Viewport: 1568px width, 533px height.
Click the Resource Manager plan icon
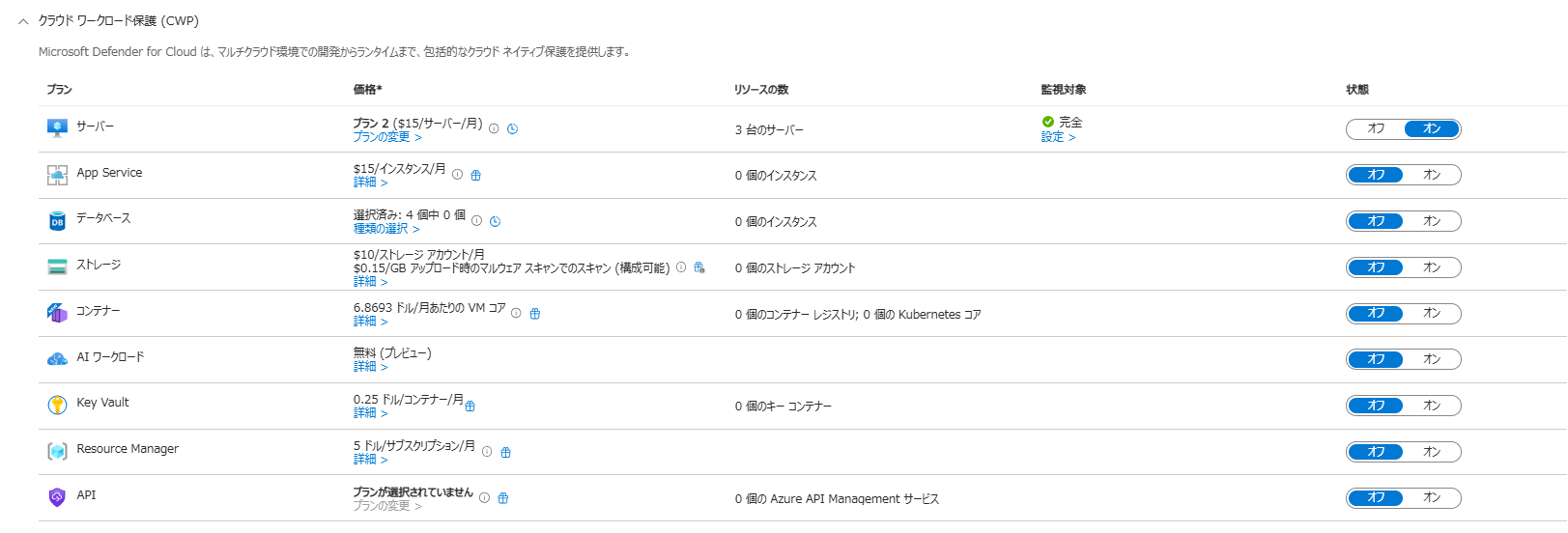coord(57,451)
